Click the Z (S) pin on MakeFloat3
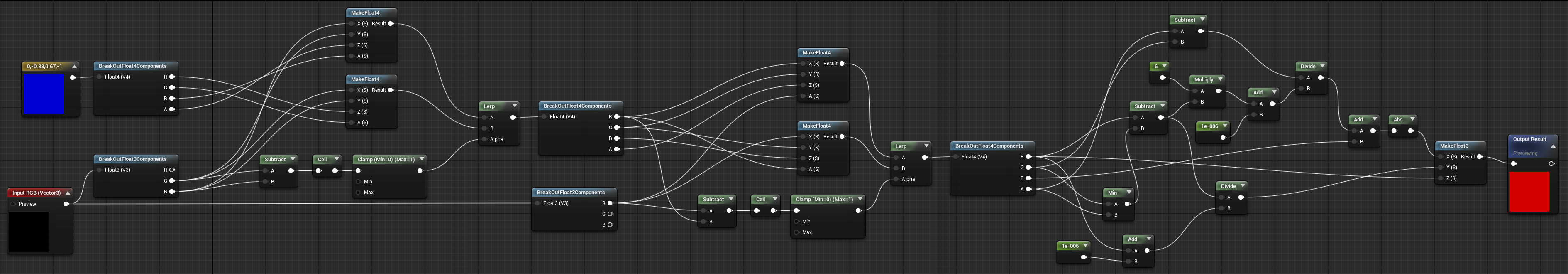 tap(1440, 178)
